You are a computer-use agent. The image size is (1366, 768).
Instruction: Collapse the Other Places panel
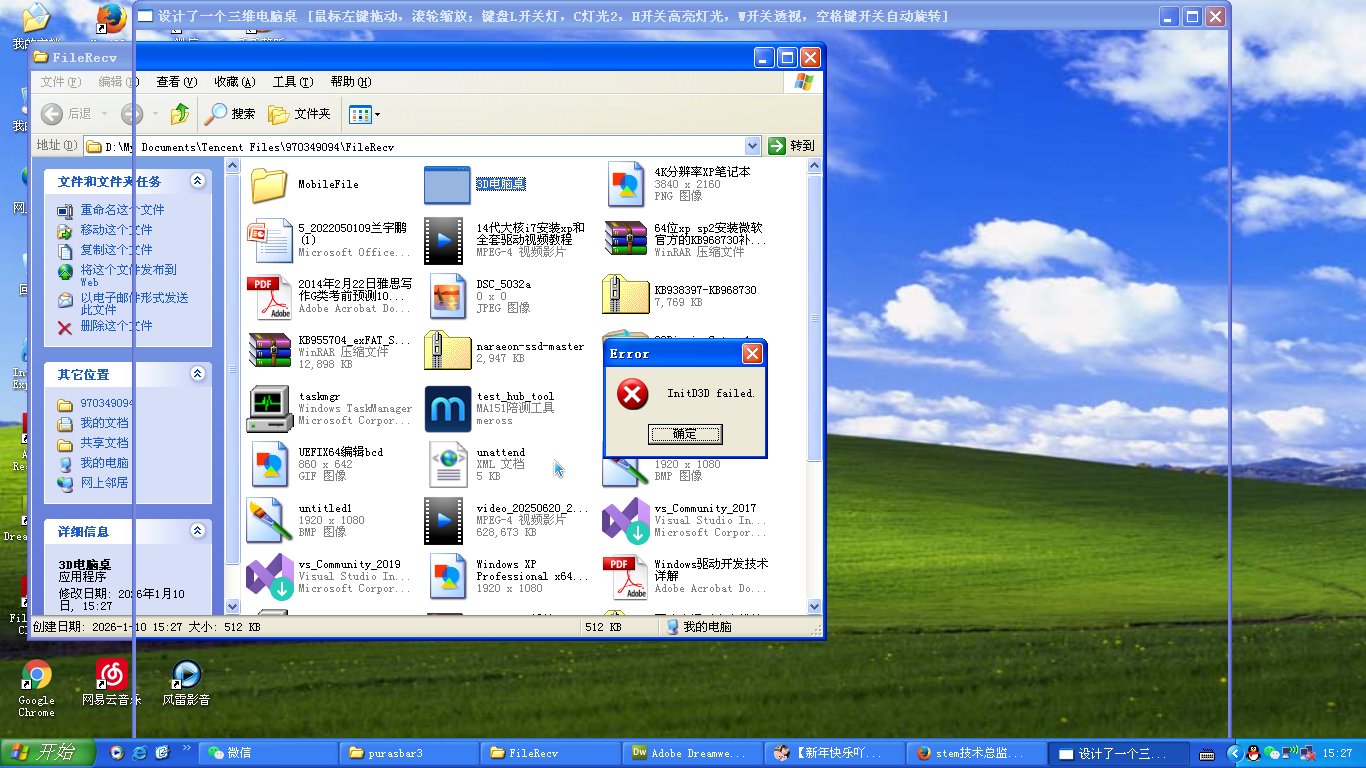197,374
